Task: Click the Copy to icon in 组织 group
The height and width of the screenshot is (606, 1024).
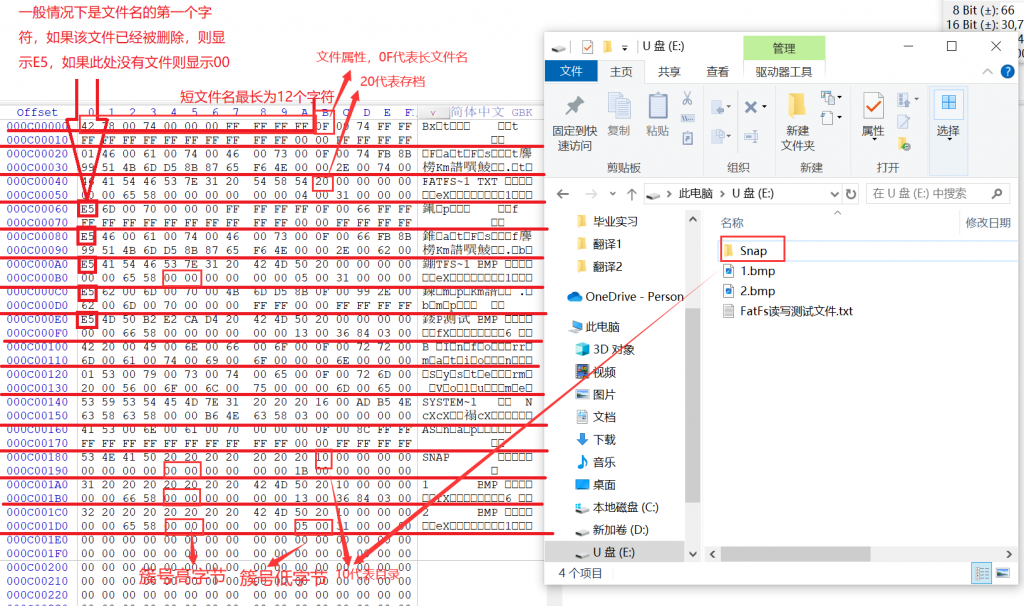Action: (718, 135)
